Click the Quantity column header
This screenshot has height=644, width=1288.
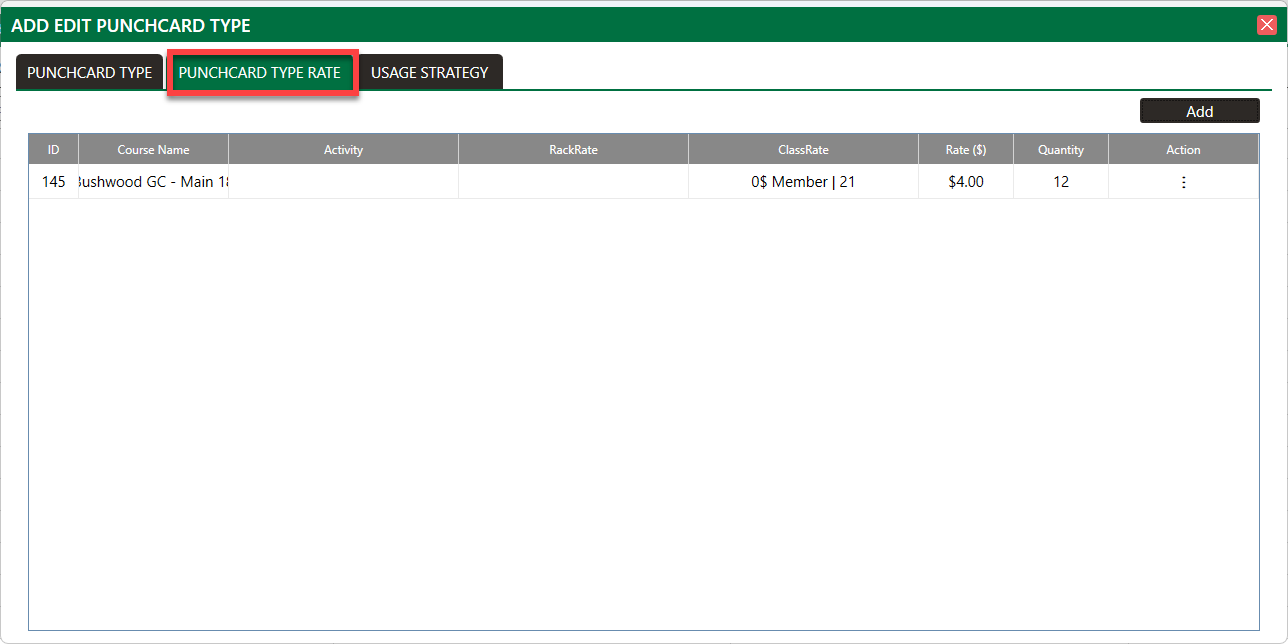[x=1061, y=149]
